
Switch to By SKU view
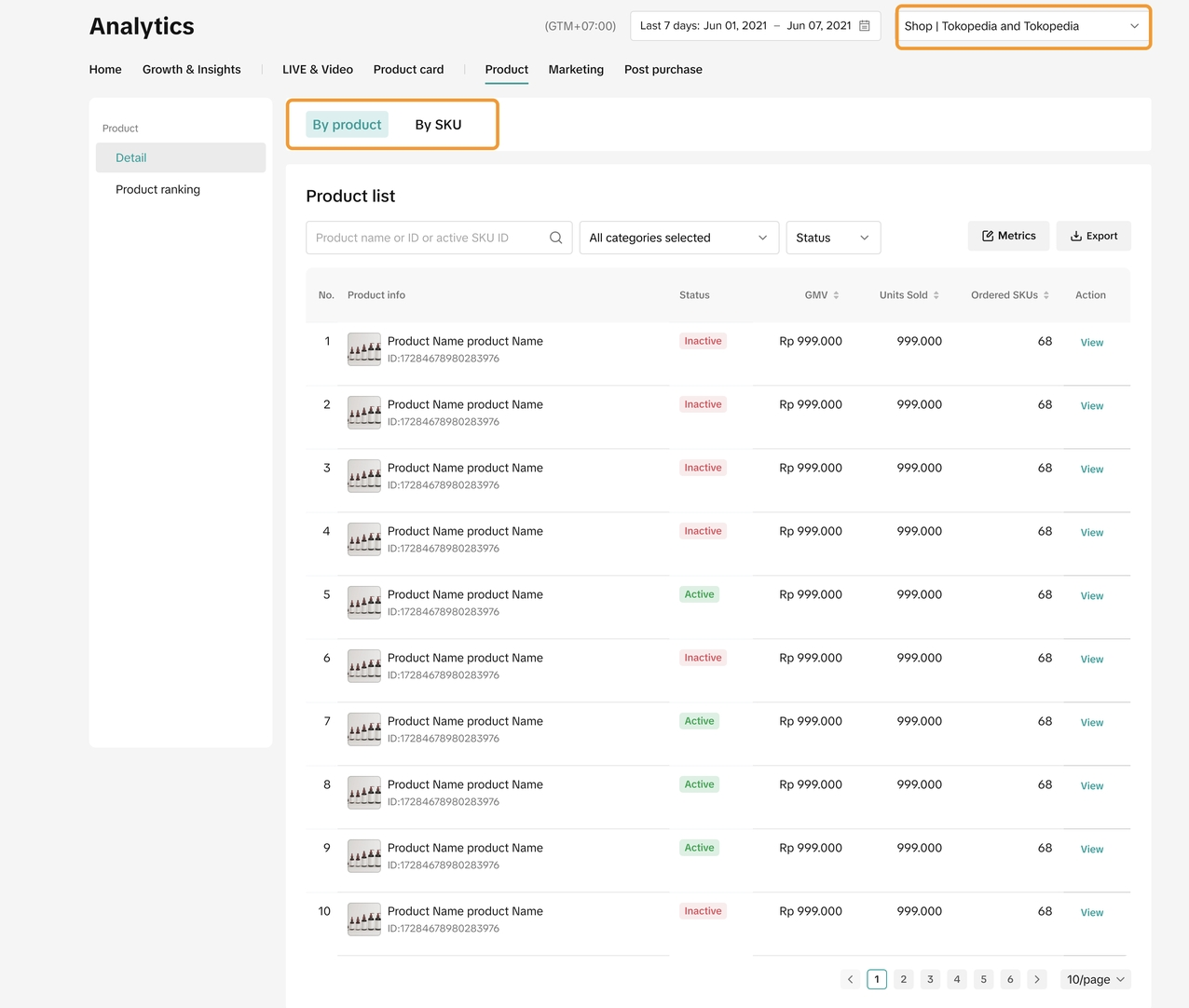pos(438,125)
